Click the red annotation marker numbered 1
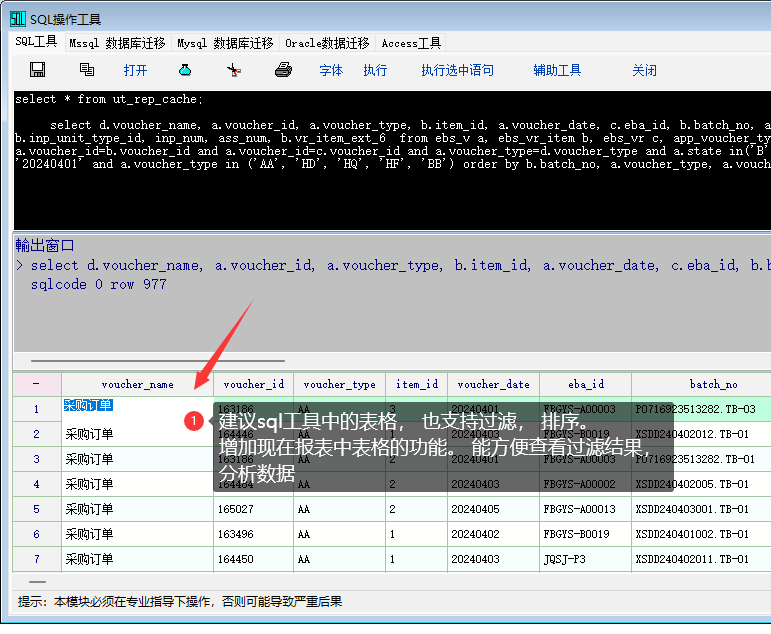The height and width of the screenshot is (634, 771). click(194, 422)
